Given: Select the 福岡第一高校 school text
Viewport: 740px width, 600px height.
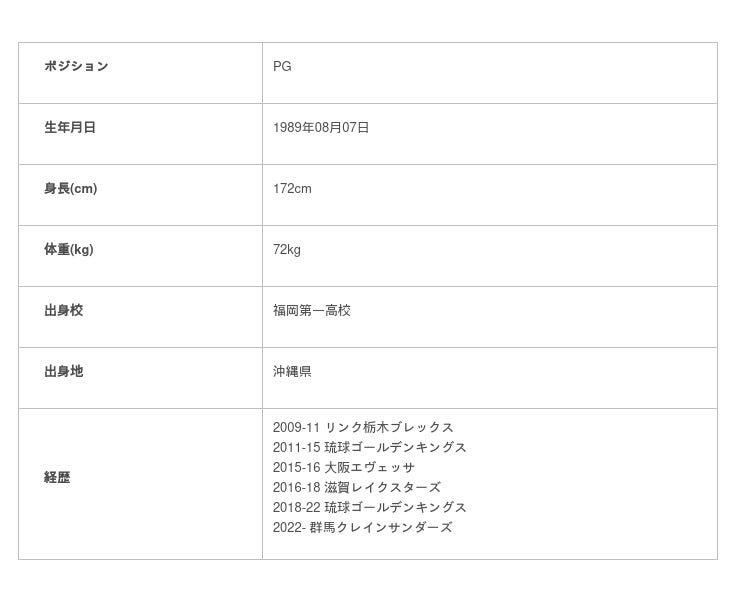Looking at the screenshot, I should click(x=312, y=311).
